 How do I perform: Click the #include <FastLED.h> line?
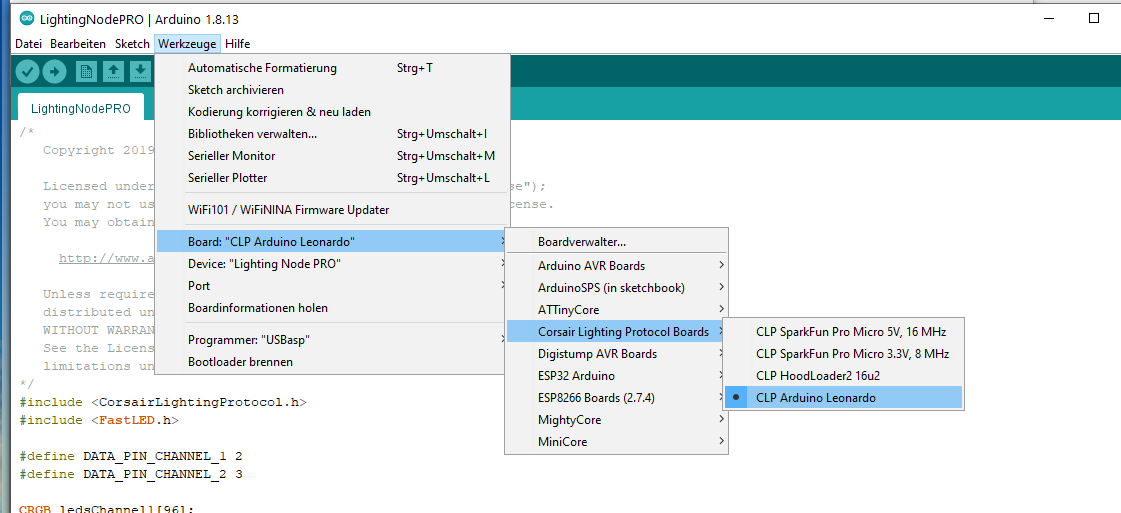tap(99, 420)
